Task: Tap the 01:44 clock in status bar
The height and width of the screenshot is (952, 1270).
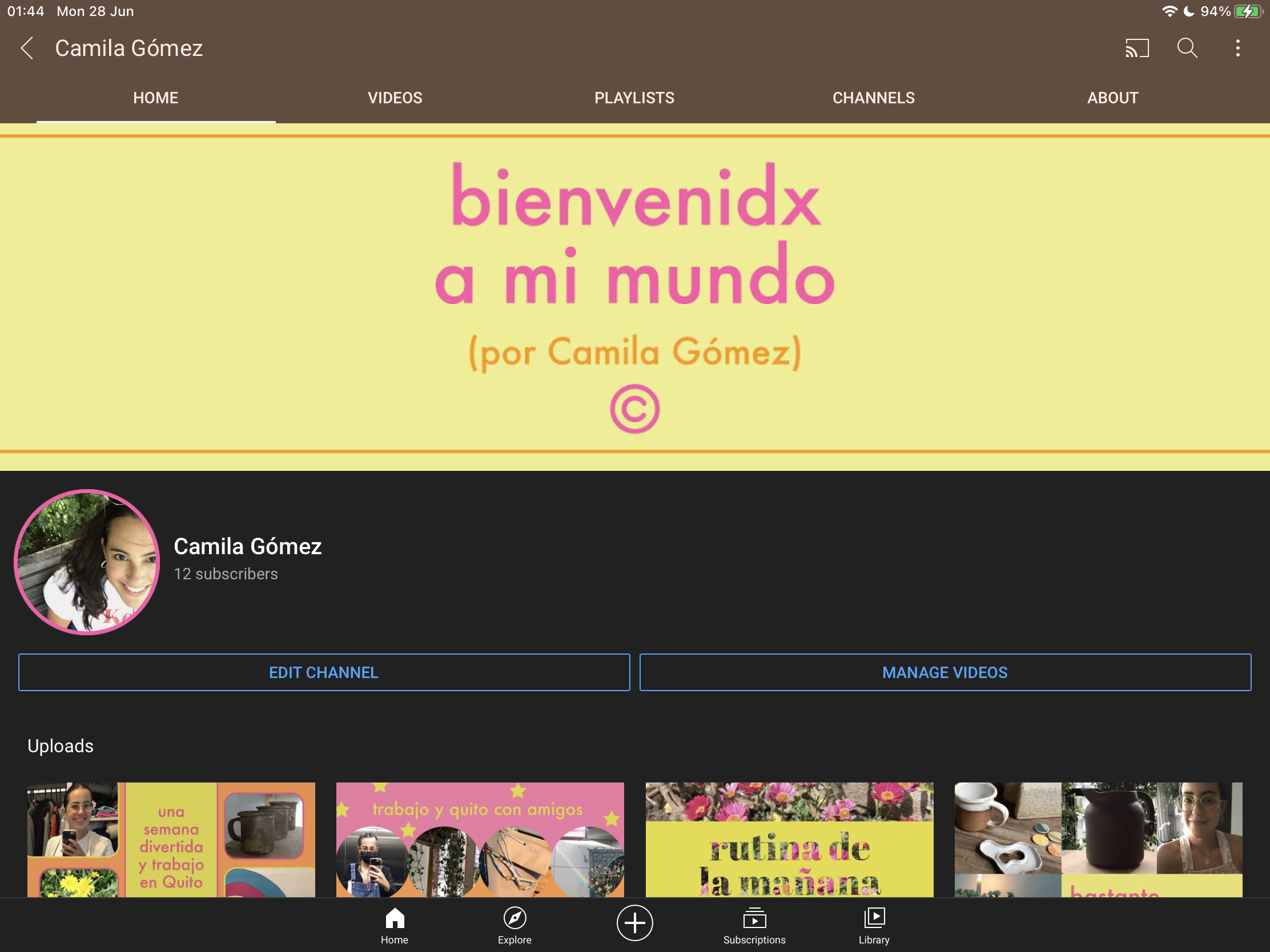Action: (26, 11)
